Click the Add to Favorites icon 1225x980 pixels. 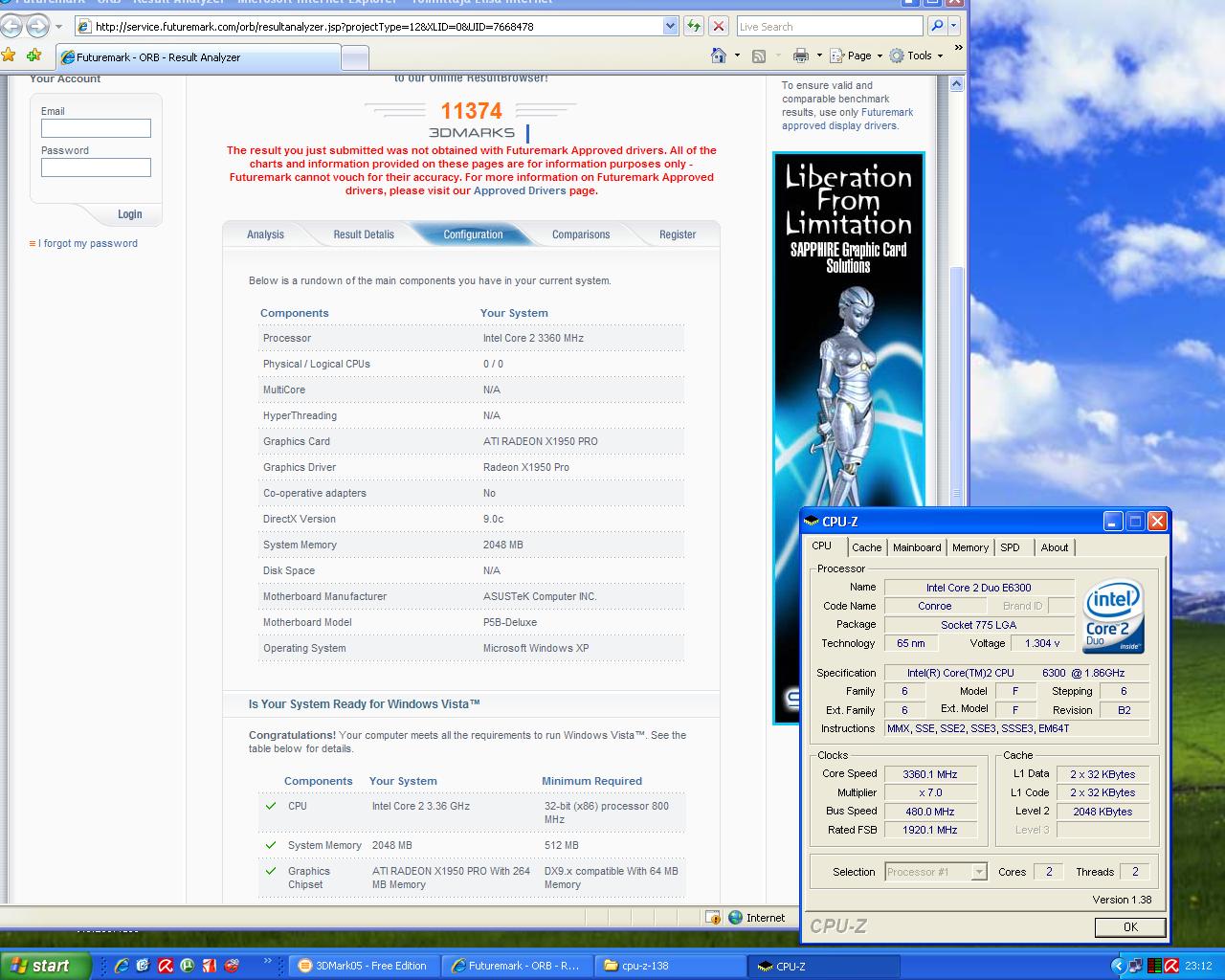point(34,56)
